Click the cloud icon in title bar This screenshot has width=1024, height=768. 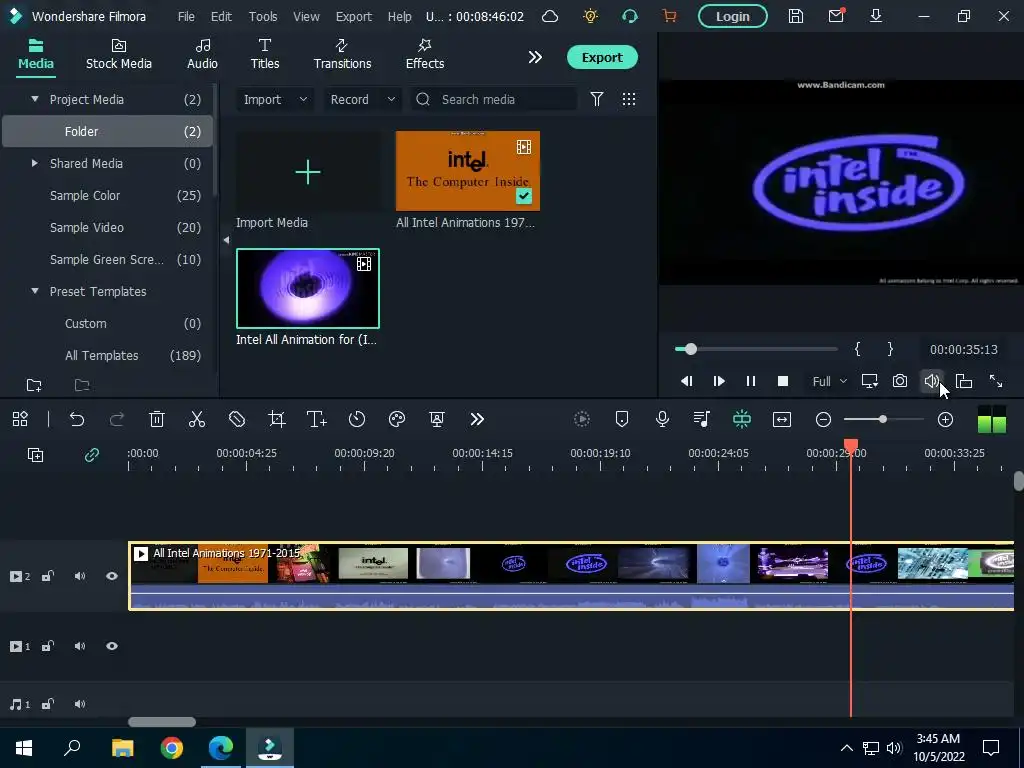coord(550,16)
